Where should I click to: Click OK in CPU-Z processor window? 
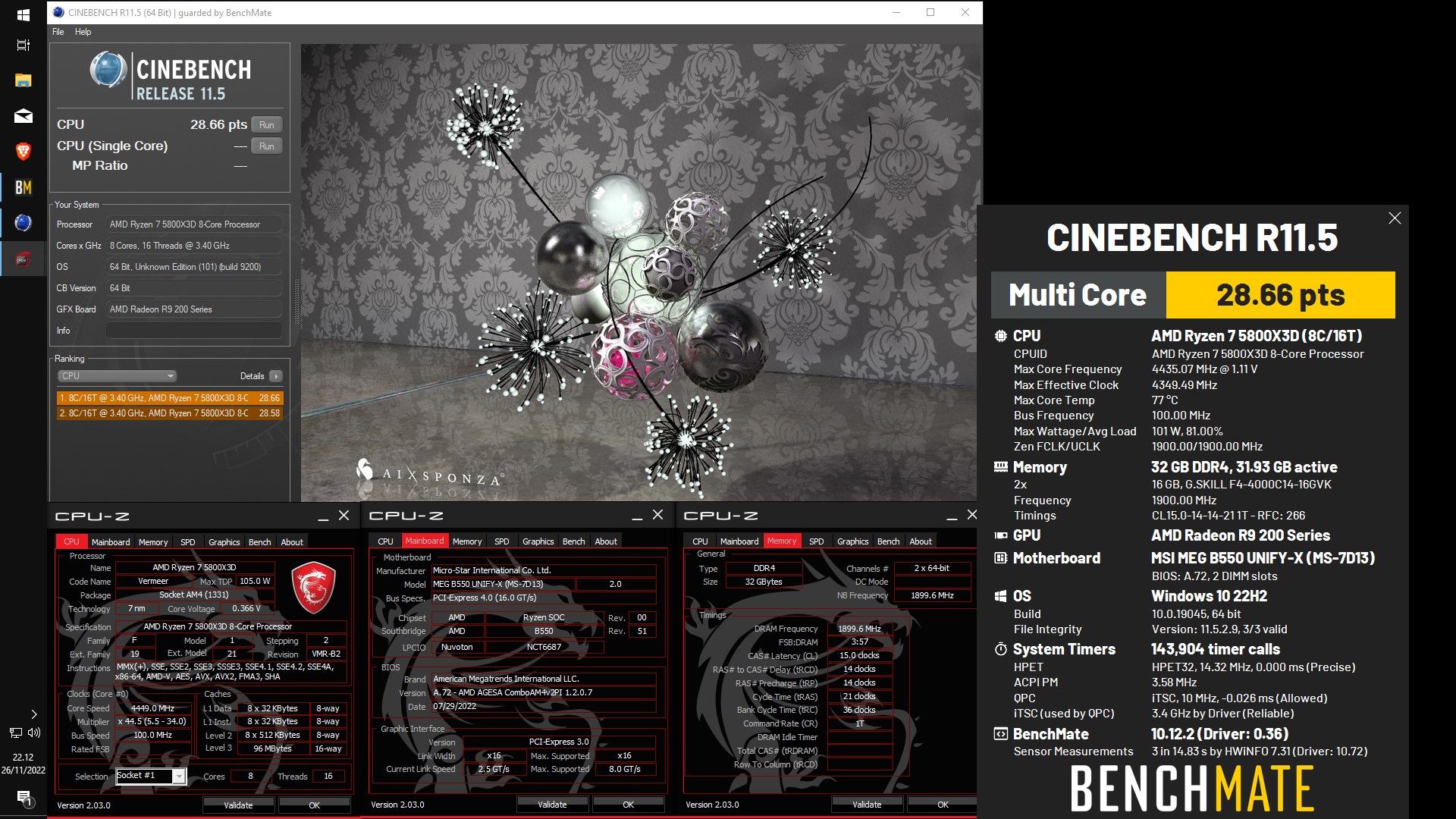(x=315, y=805)
